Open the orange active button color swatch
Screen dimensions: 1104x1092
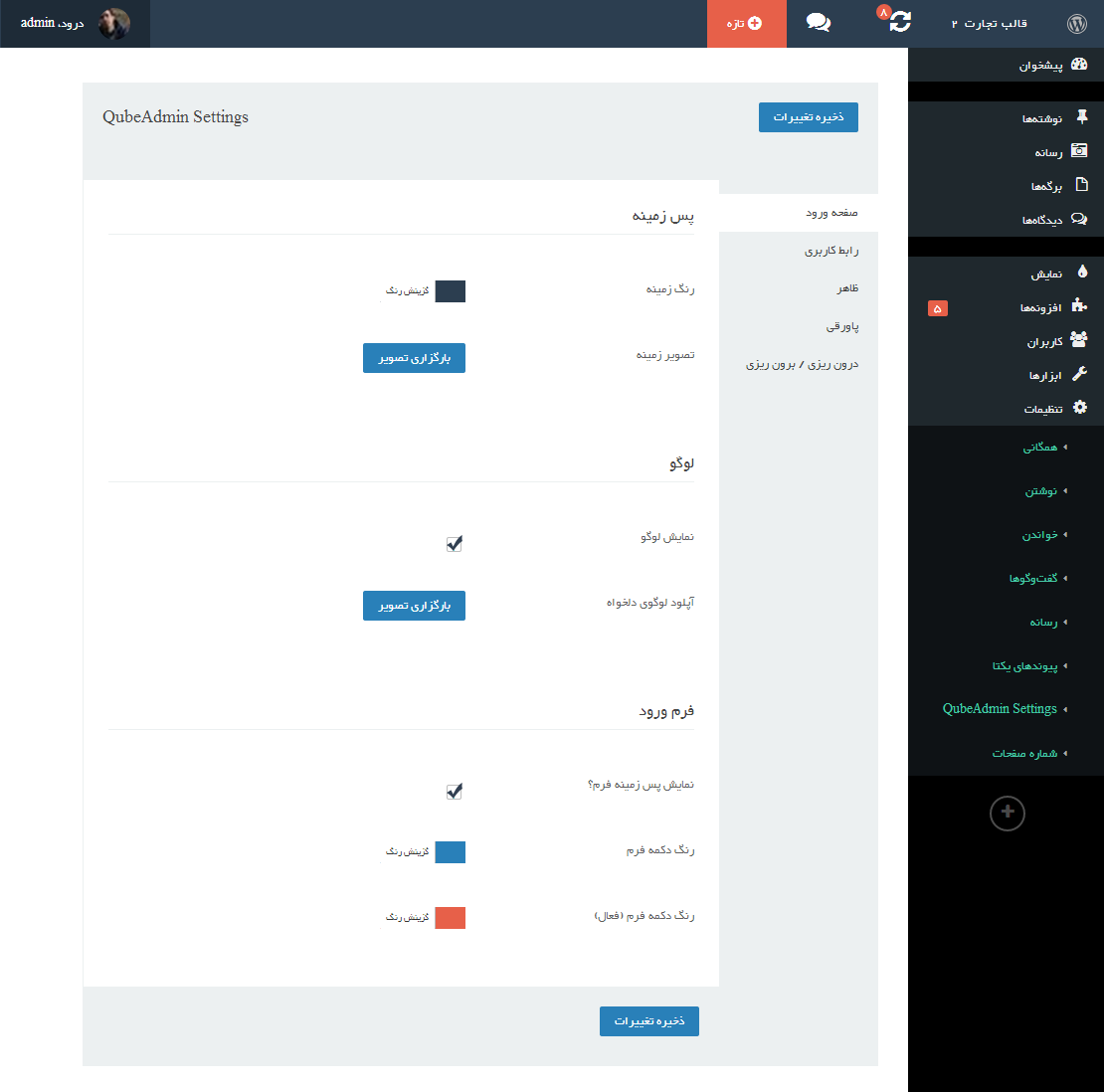click(451, 917)
